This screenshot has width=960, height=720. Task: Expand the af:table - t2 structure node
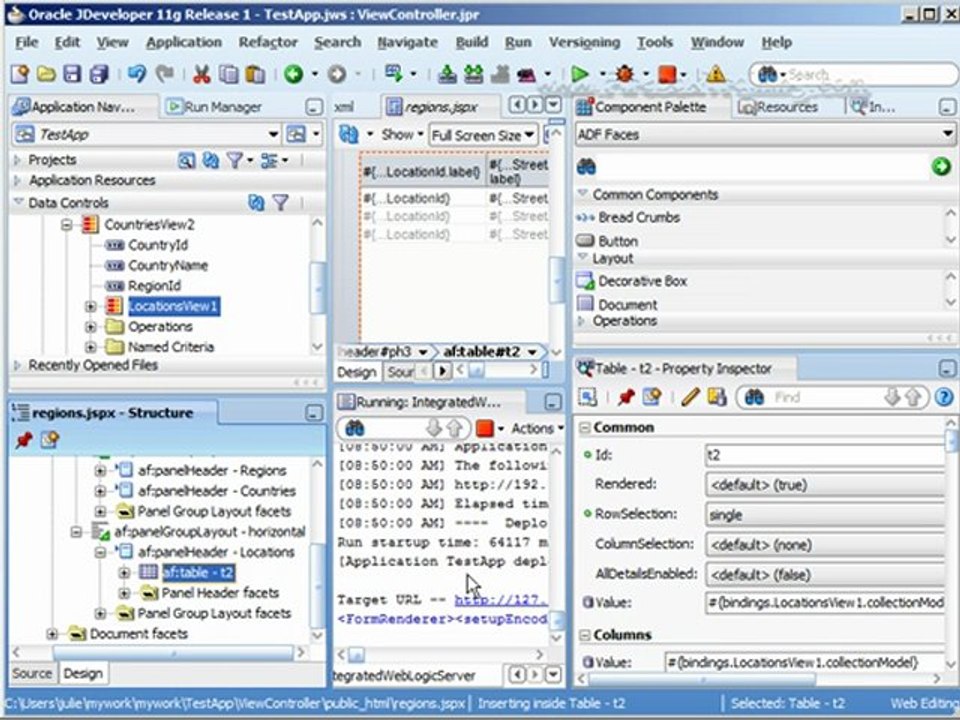tap(124, 572)
